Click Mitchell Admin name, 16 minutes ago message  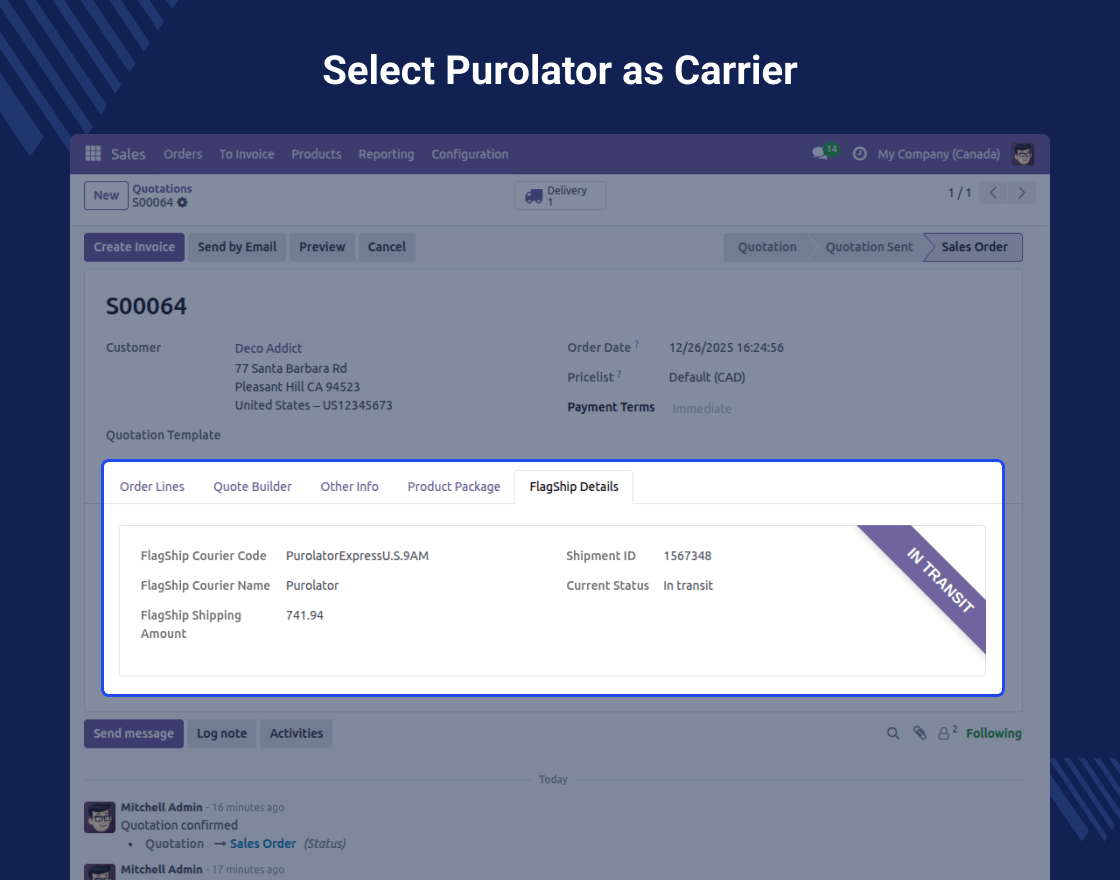point(161,807)
